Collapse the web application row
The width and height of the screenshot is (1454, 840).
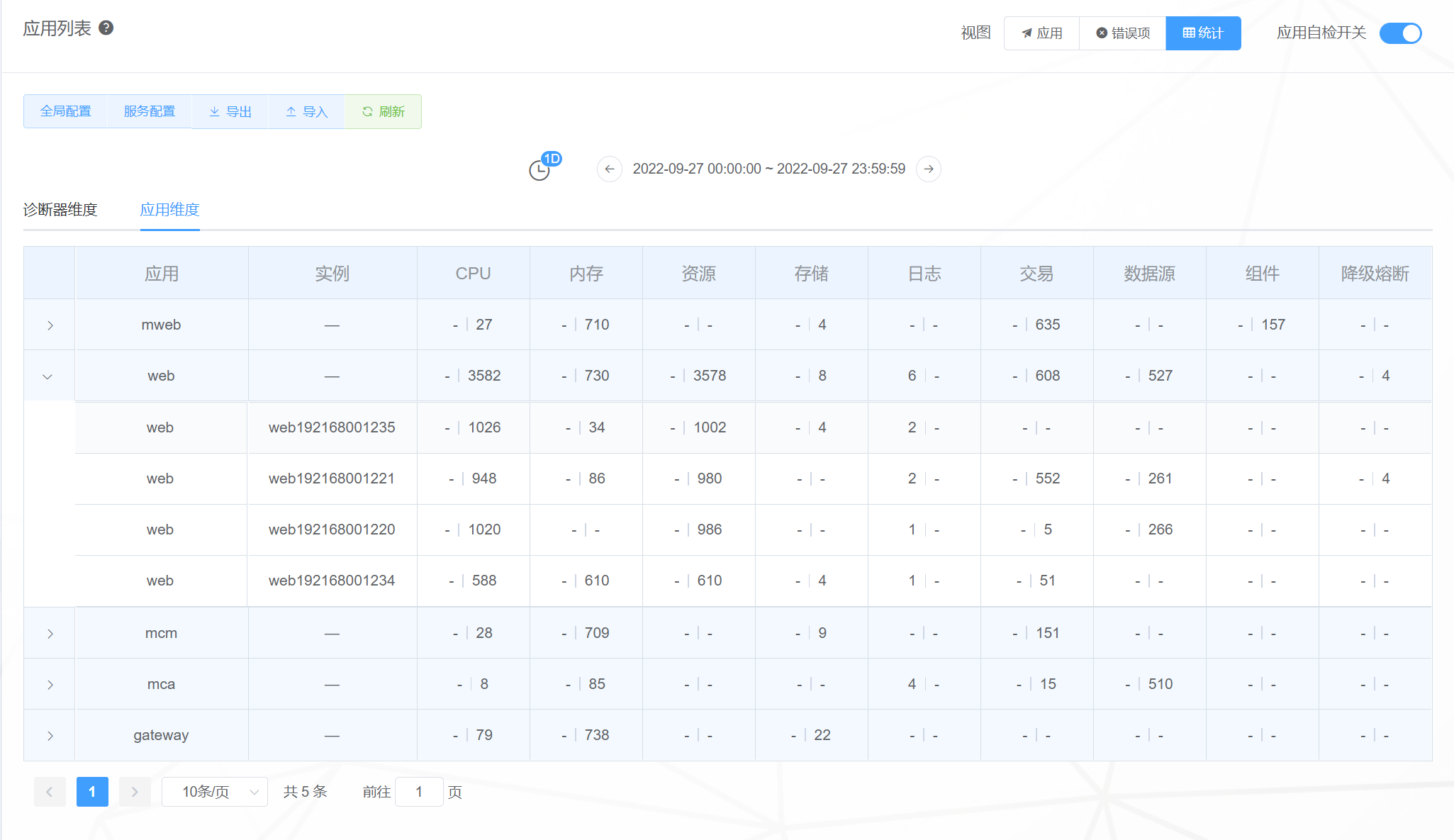[x=47, y=376]
